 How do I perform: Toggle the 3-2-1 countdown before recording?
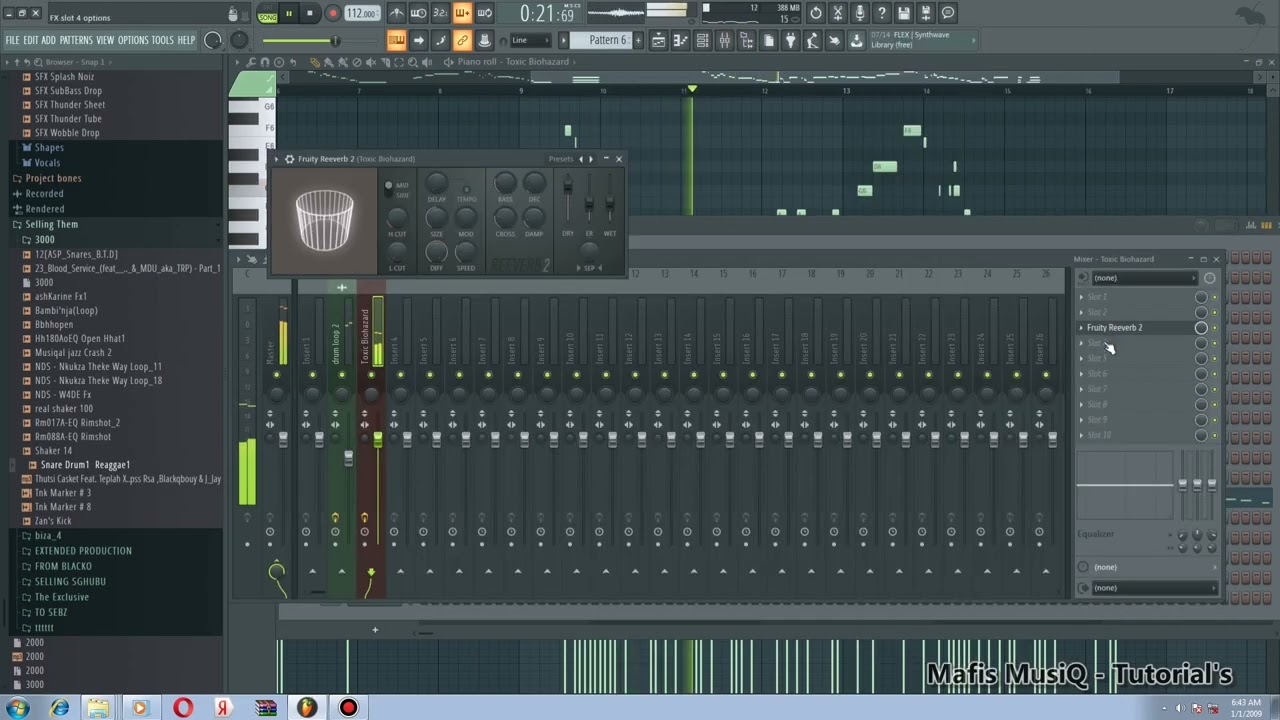click(x=441, y=13)
